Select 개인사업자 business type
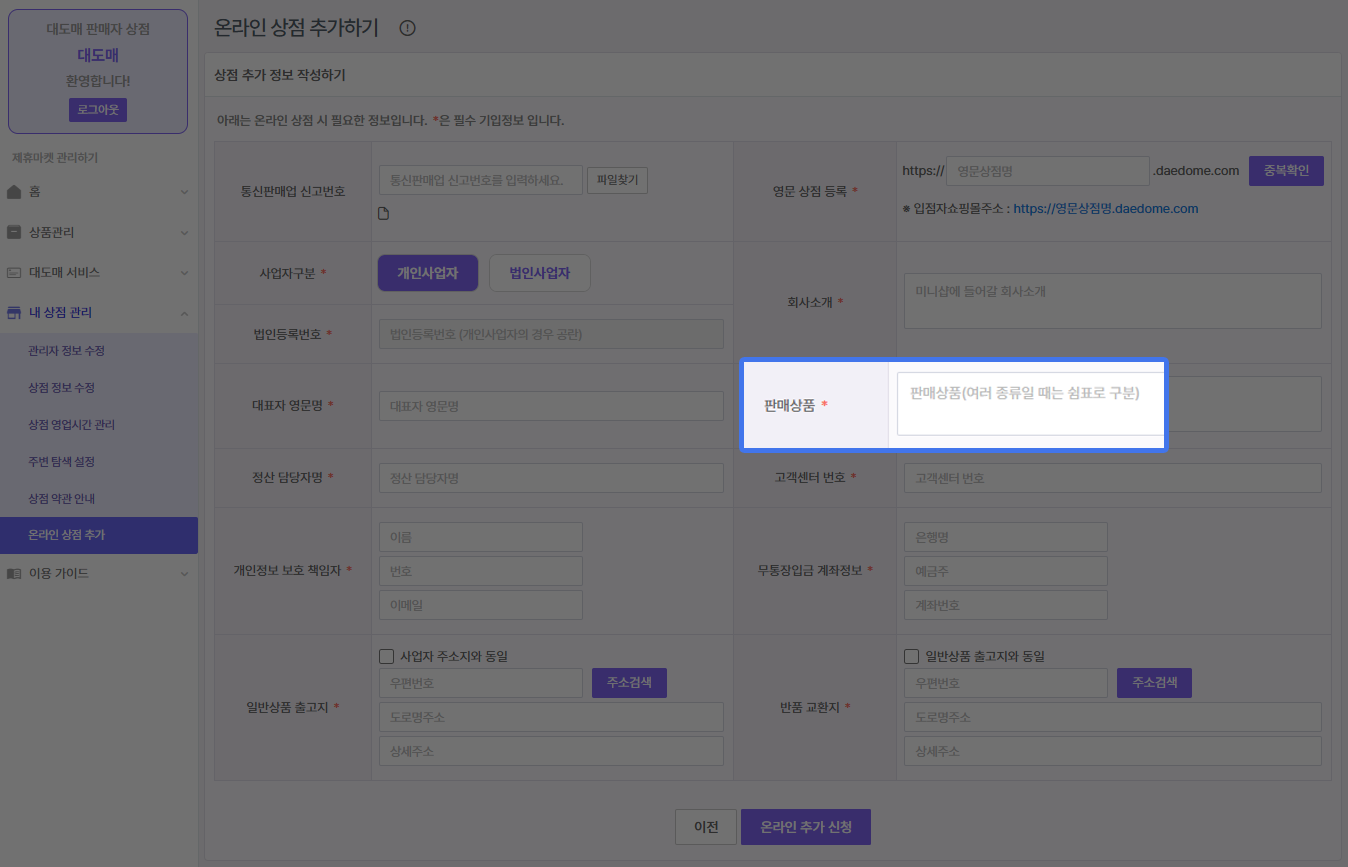 point(427,273)
